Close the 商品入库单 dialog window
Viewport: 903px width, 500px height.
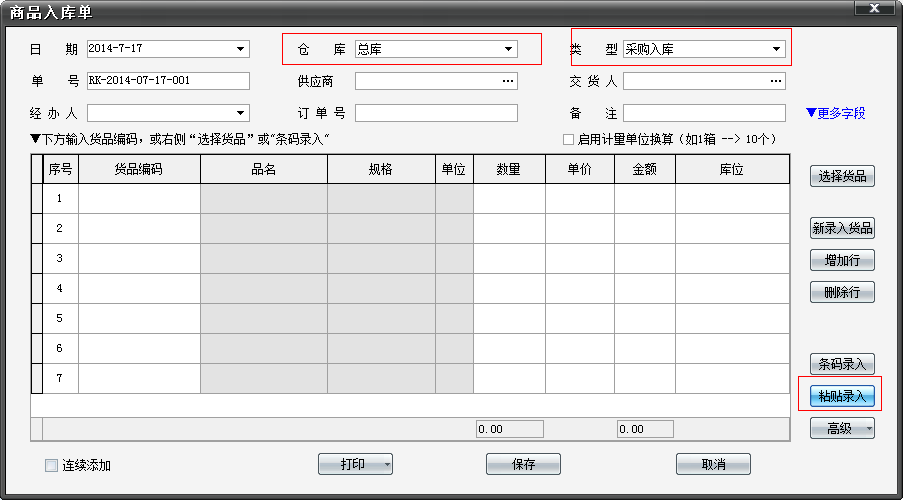[x=873, y=9]
